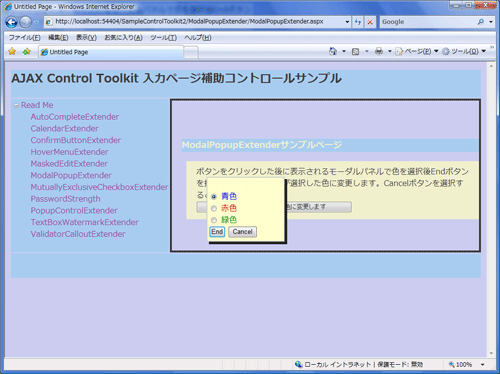Click the ModalPopupExtenderサンプルページ heading
This screenshot has width=500, height=374.
pos(262,145)
